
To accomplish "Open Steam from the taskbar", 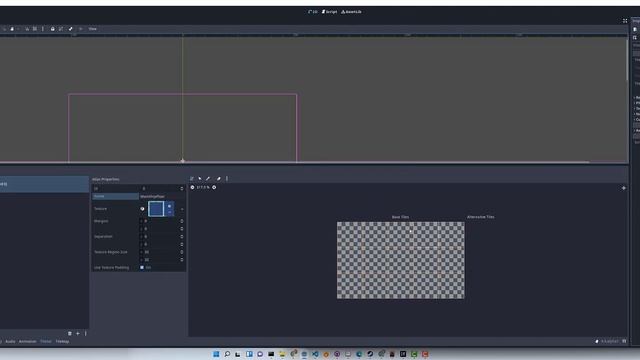I will pyautogui.click(x=370, y=354).
